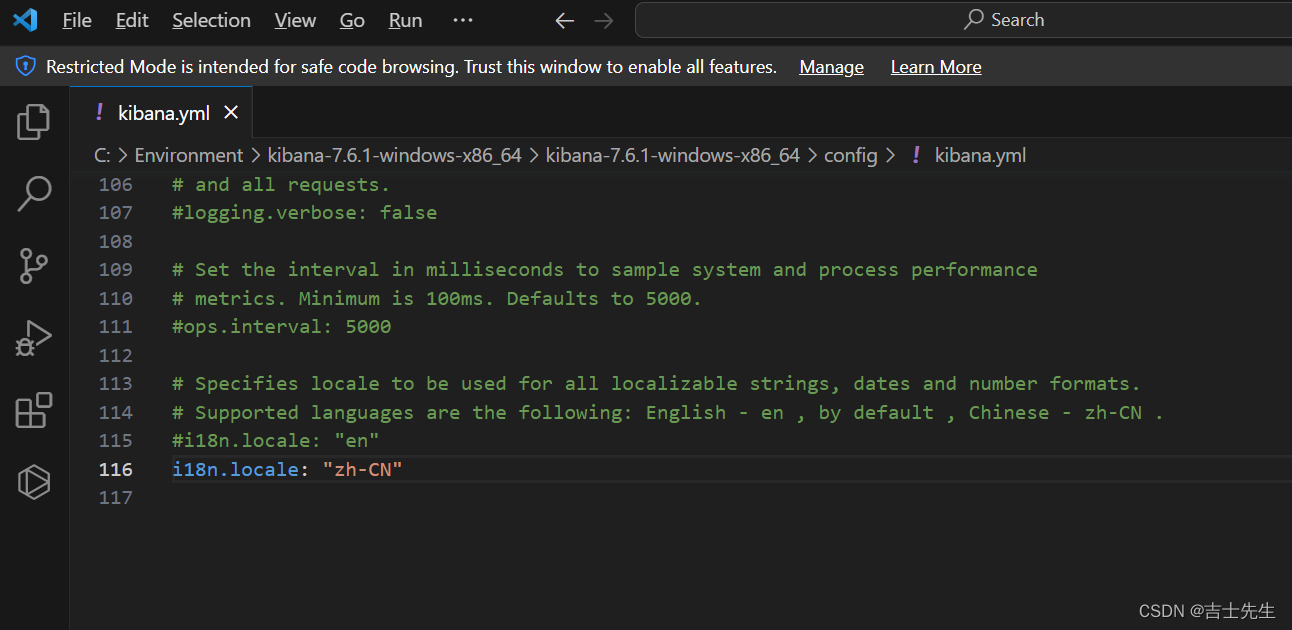Click line number 106 in gutter
Viewport: 1292px width, 630px height.
[116, 184]
